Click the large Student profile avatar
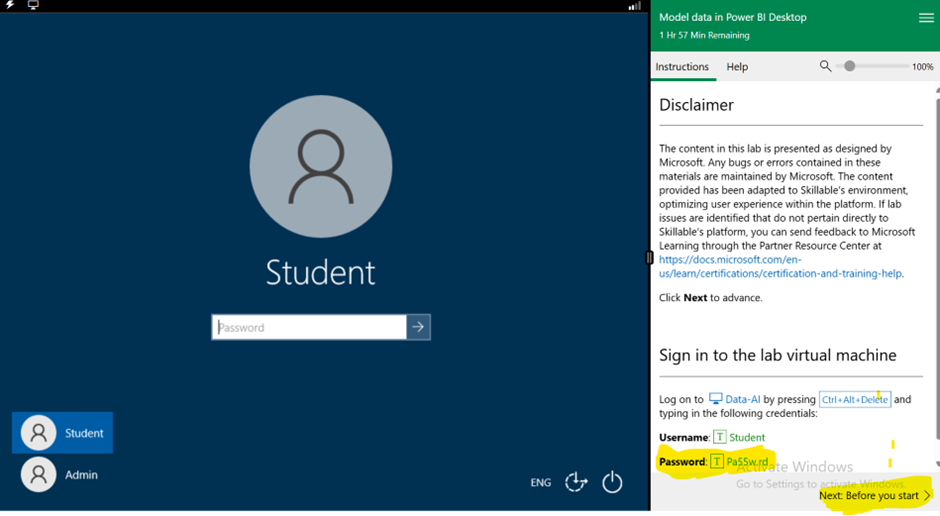This screenshot has width=940, height=516. [321, 167]
